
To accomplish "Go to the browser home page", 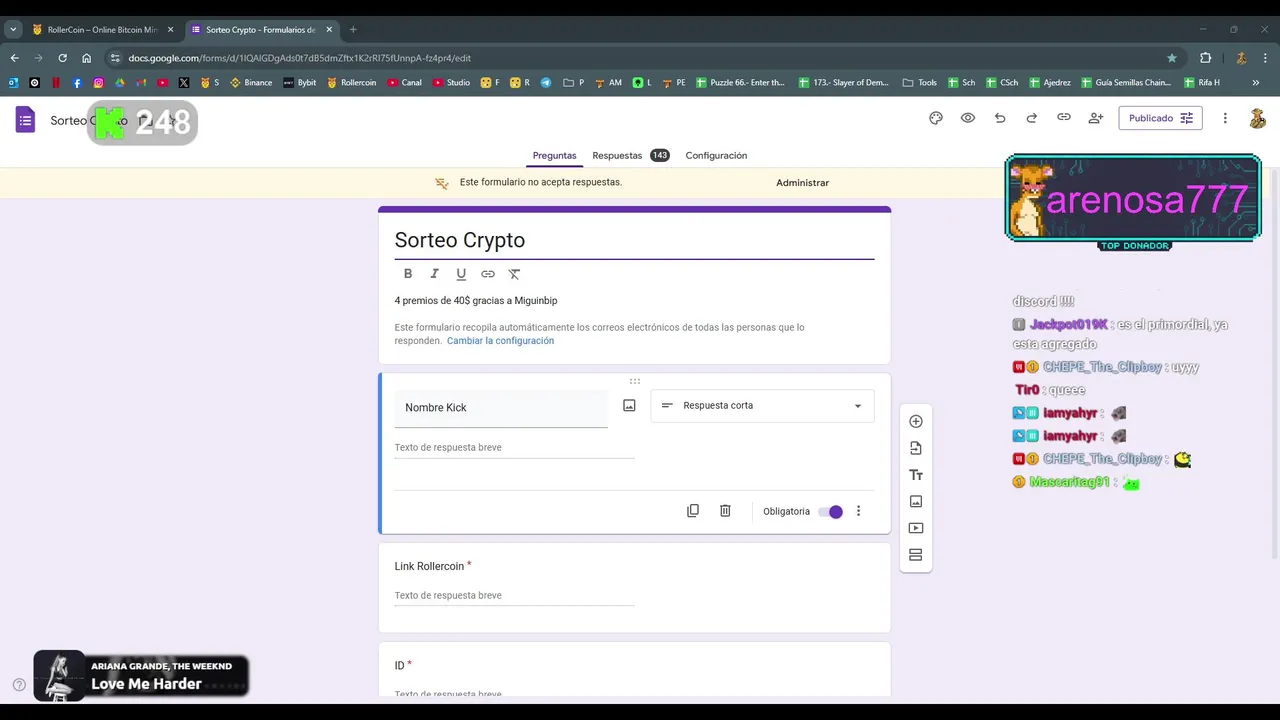I will click(x=87, y=58).
